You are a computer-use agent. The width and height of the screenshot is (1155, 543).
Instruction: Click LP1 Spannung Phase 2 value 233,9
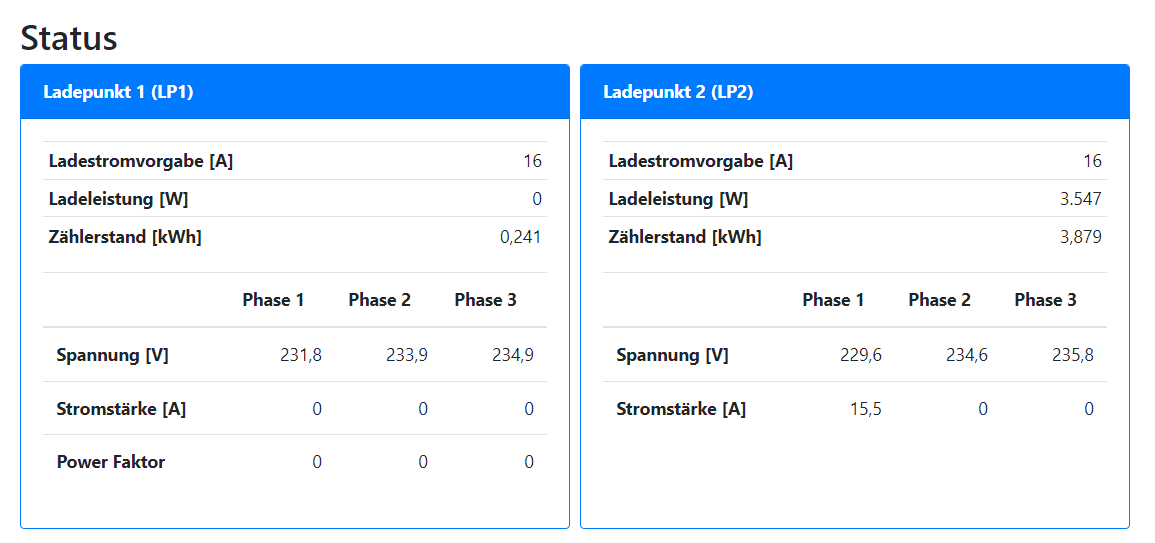(406, 355)
